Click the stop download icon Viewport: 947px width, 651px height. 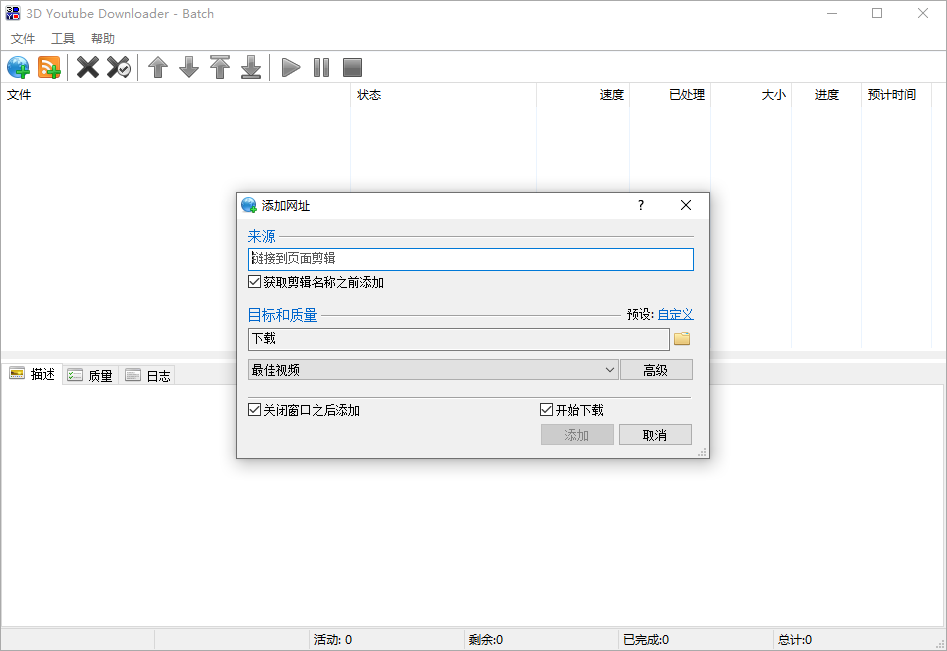coord(352,67)
